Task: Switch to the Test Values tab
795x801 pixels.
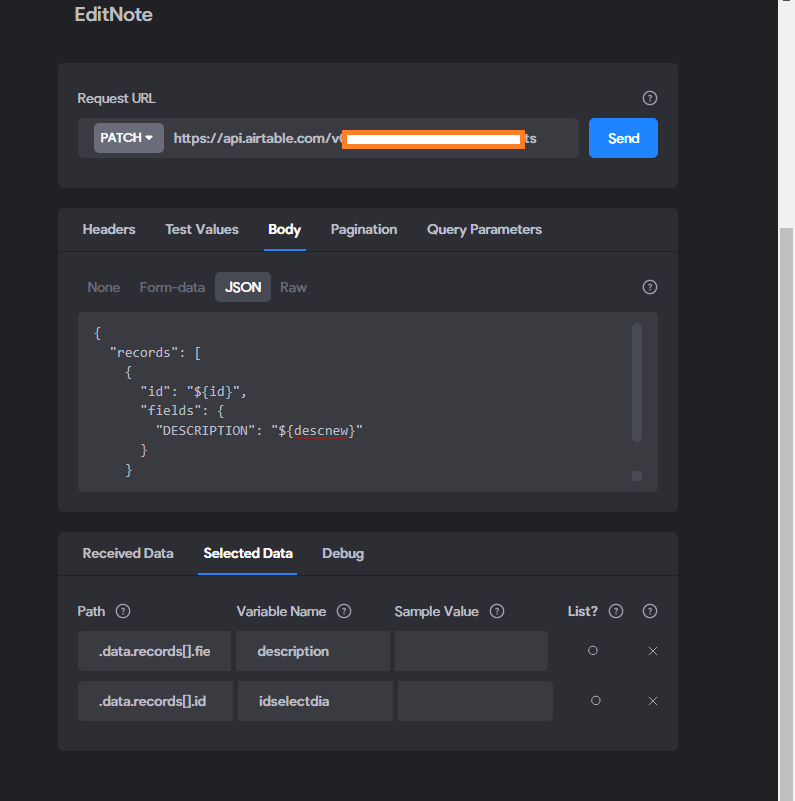Action: click(202, 229)
